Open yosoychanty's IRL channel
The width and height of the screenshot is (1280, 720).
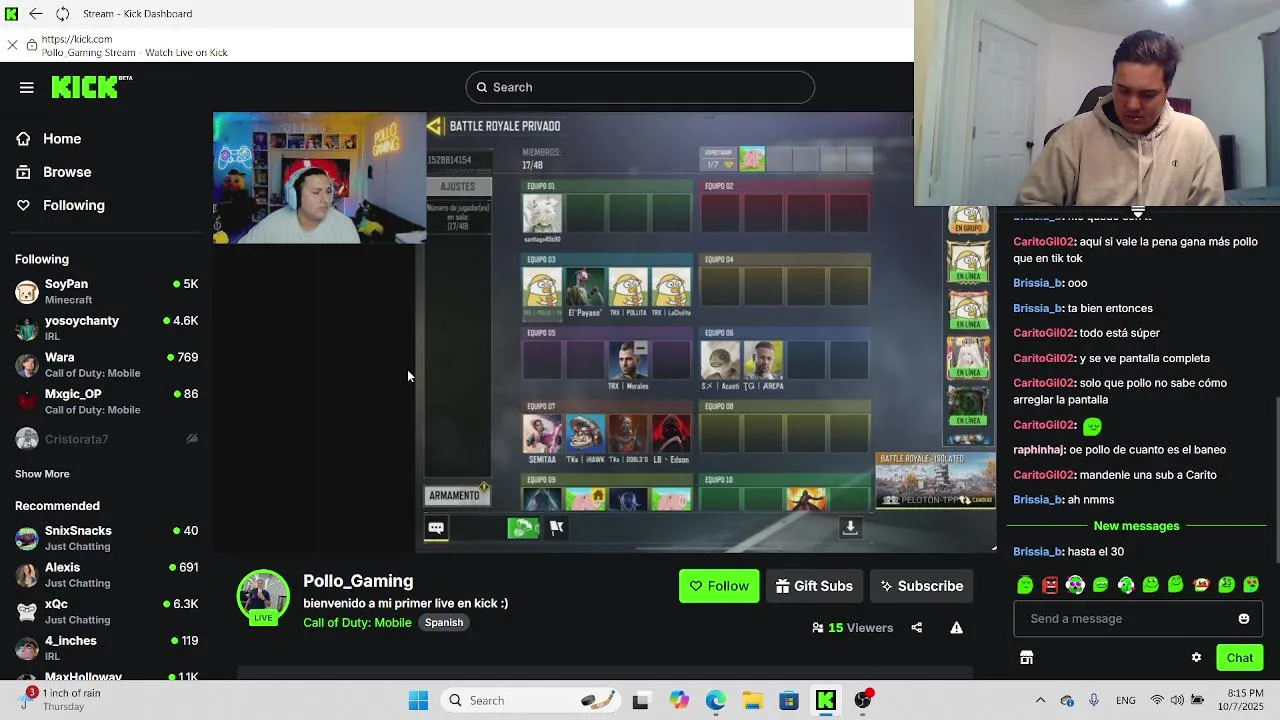coord(107,329)
